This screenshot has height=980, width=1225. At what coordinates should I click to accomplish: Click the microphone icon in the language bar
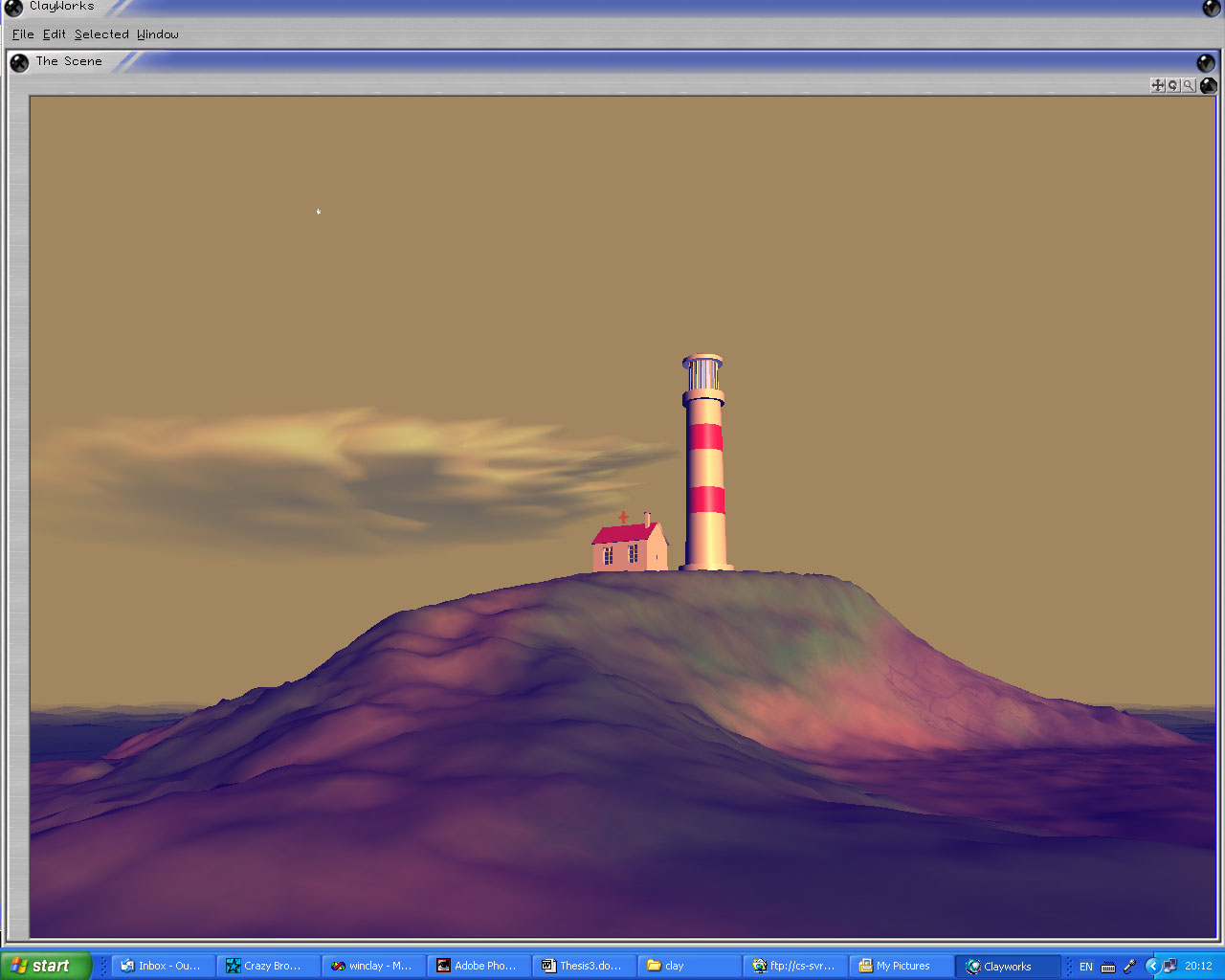pyautogui.click(x=1129, y=967)
